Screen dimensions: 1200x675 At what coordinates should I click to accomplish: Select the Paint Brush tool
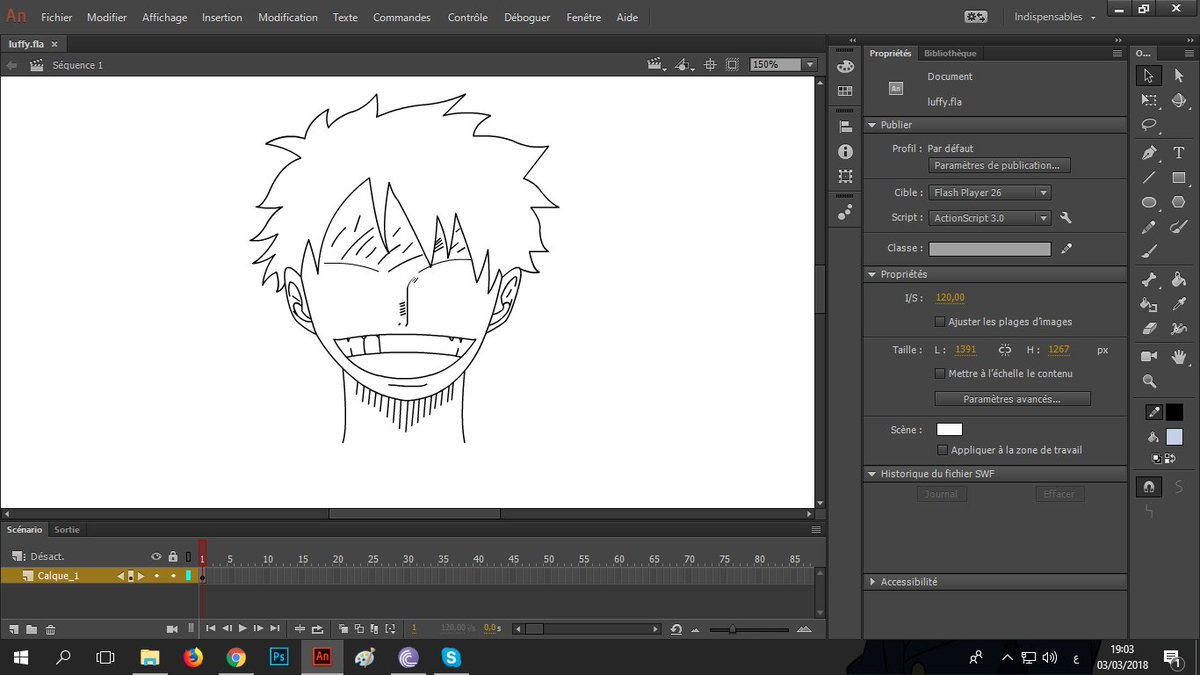click(x=1179, y=227)
